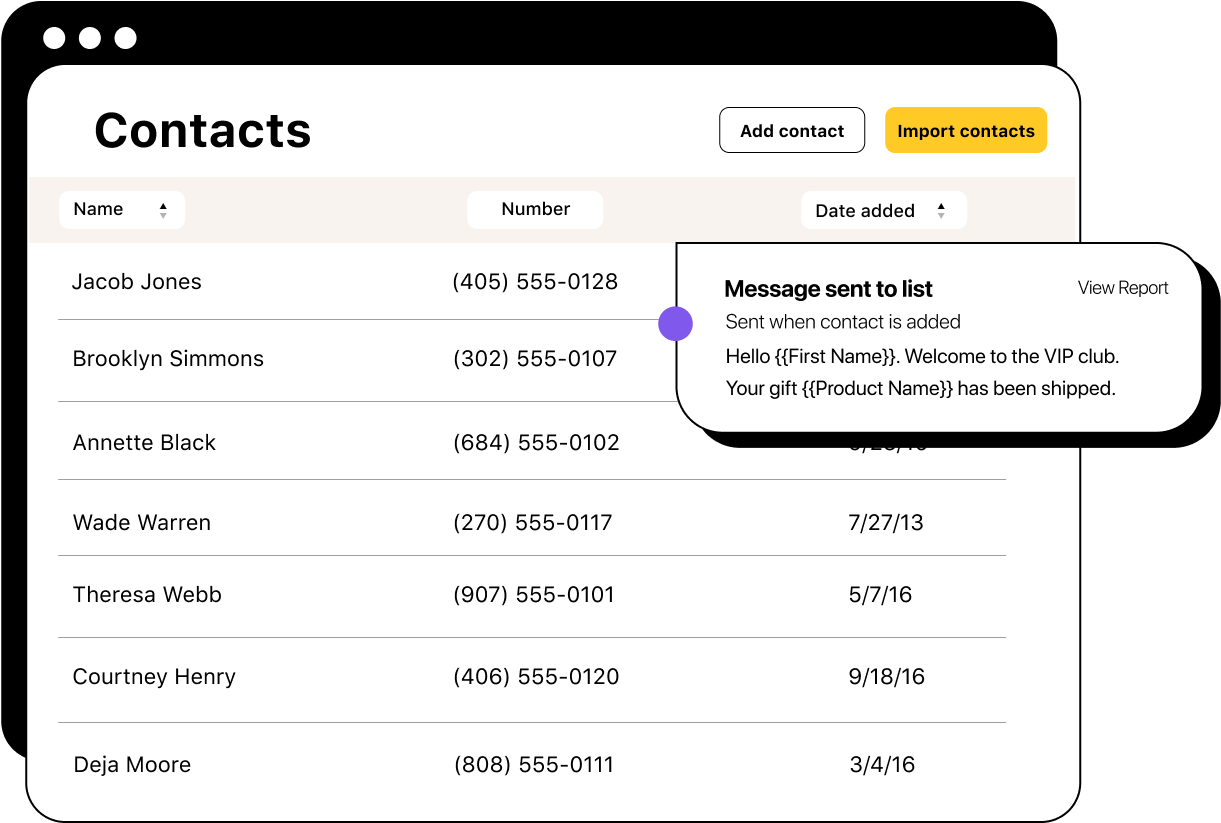This screenshot has height=823, width=1221.
Task: Sort contacts using the Name arrows
Action: click(163, 210)
